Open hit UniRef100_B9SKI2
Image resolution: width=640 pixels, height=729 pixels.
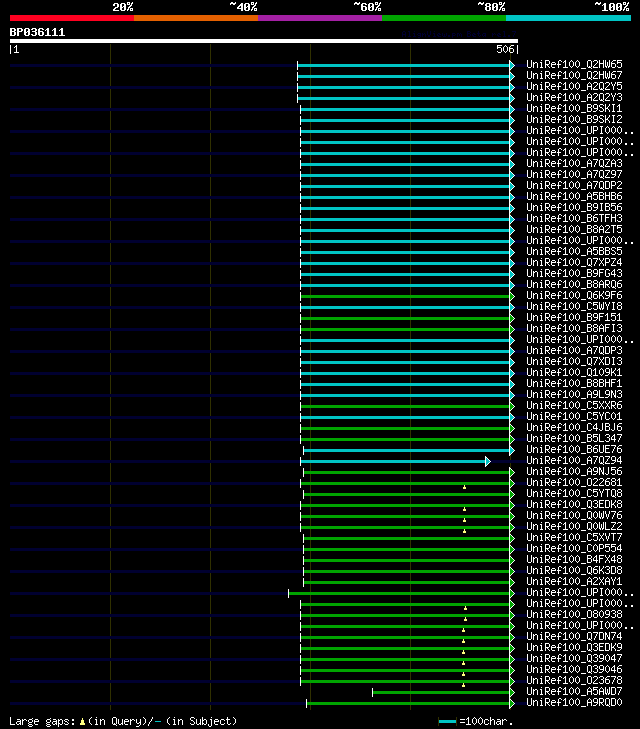[574, 119]
